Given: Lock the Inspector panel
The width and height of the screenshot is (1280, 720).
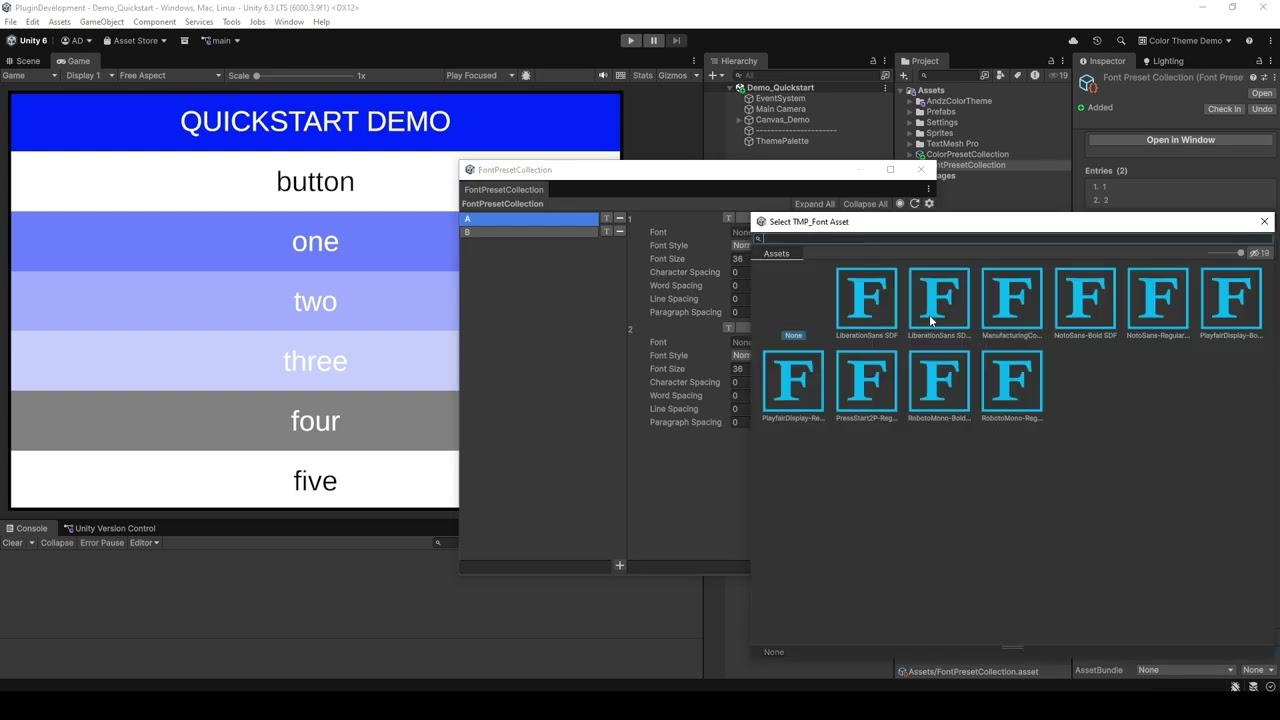Looking at the screenshot, I should point(1259,61).
